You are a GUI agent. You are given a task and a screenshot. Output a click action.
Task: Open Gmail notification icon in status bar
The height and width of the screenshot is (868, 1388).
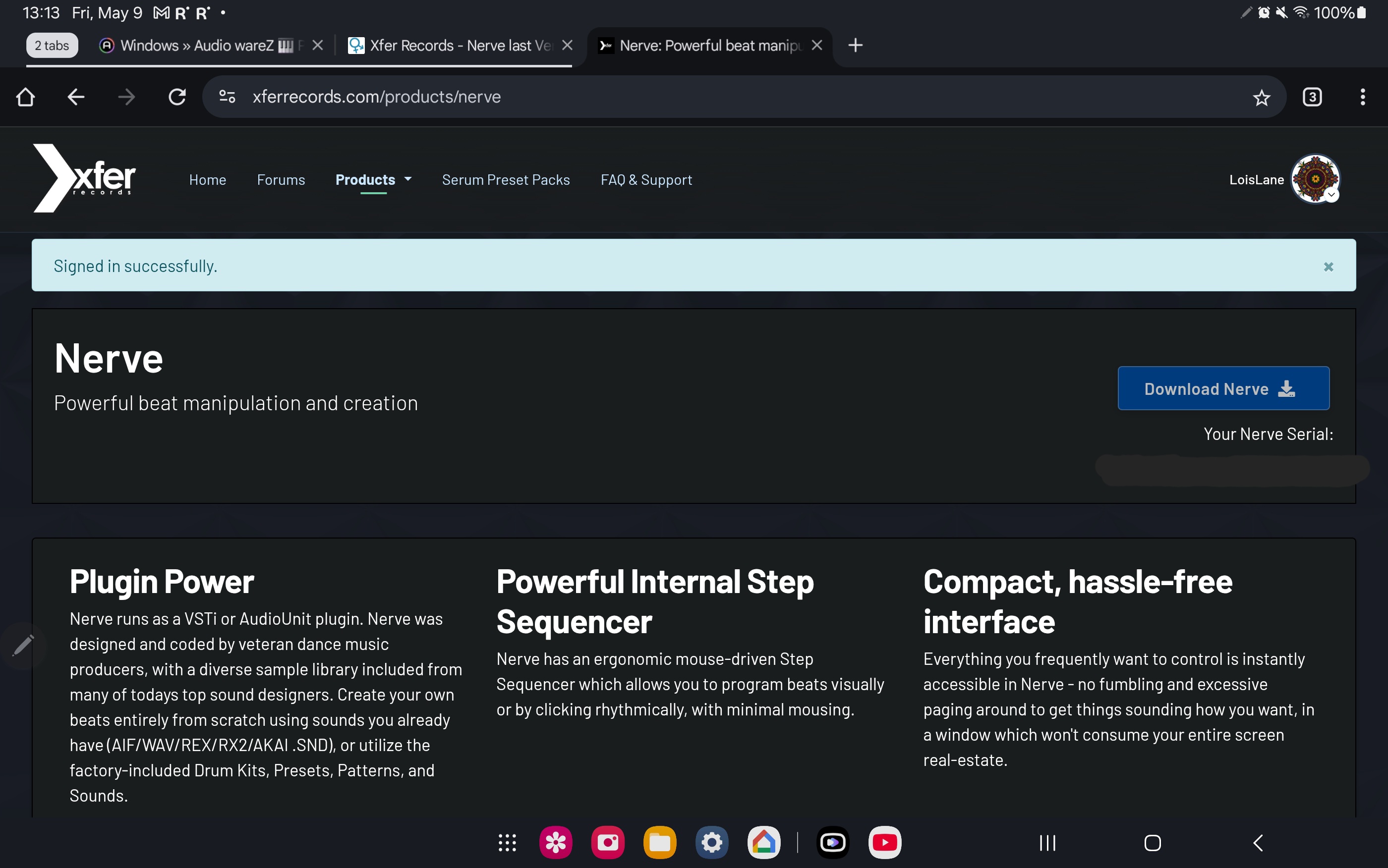pos(162,12)
